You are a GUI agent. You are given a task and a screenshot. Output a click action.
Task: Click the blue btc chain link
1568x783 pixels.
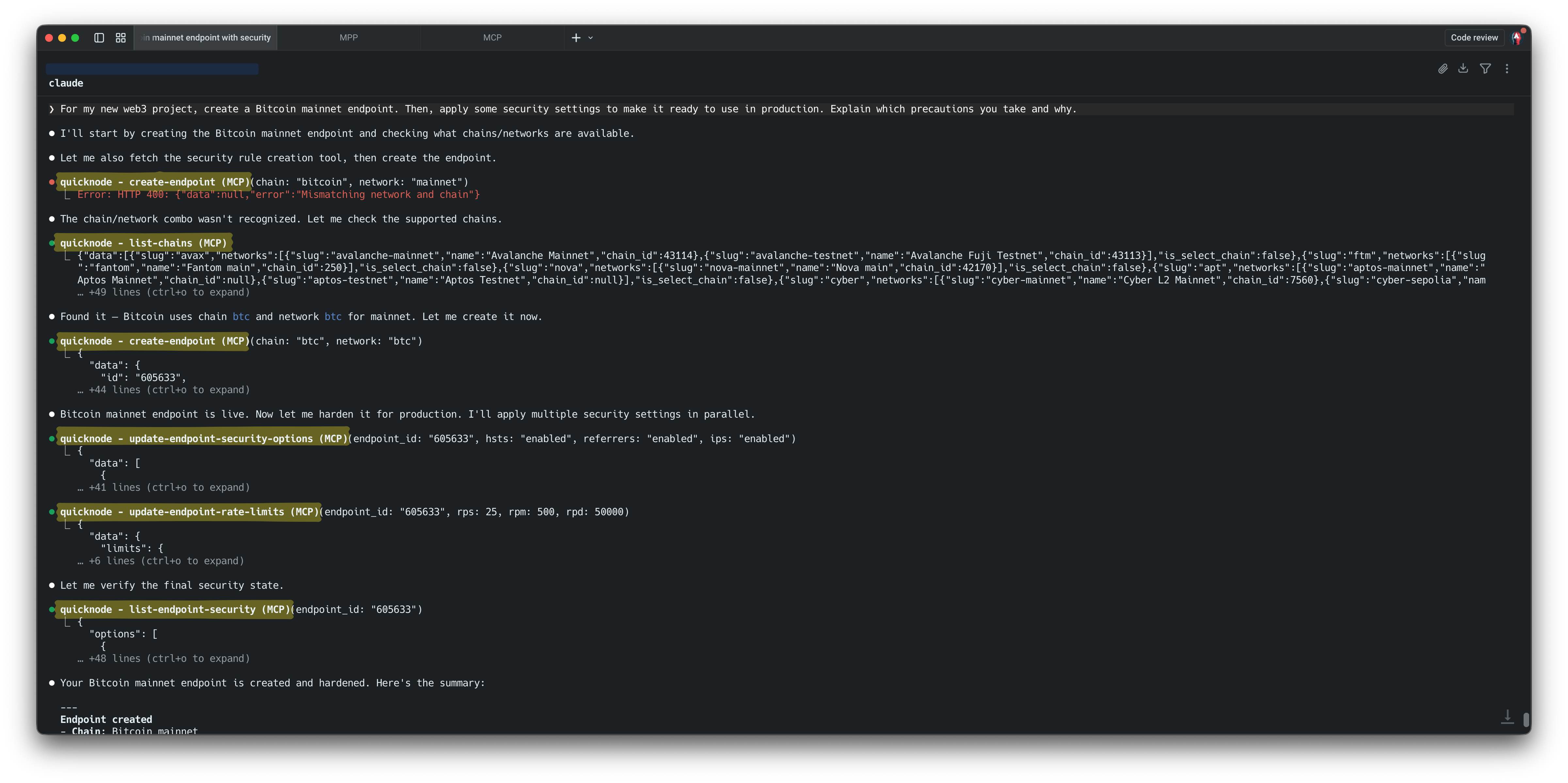click(241, 317)
